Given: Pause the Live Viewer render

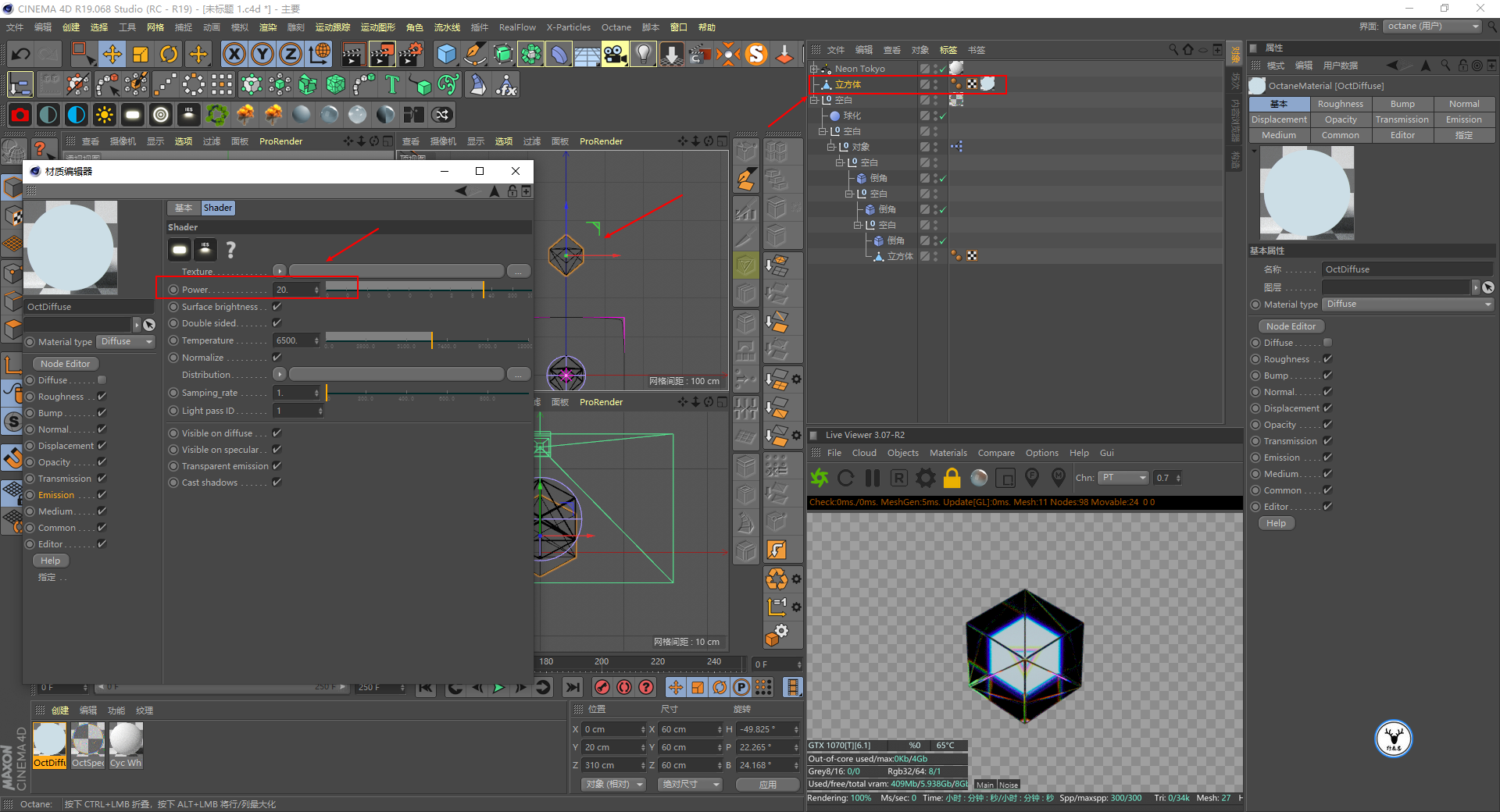Looking at the screenshot, I should point(873,477).
